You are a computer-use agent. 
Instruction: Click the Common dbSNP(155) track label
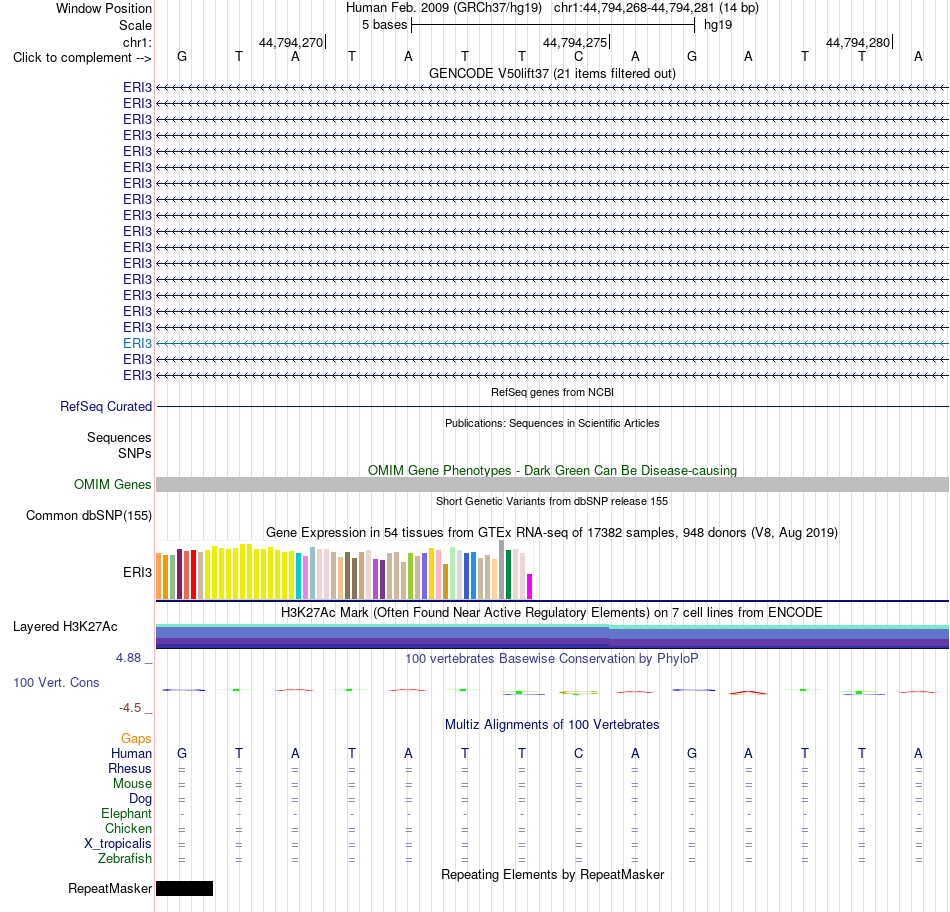[x=88, y=516]
